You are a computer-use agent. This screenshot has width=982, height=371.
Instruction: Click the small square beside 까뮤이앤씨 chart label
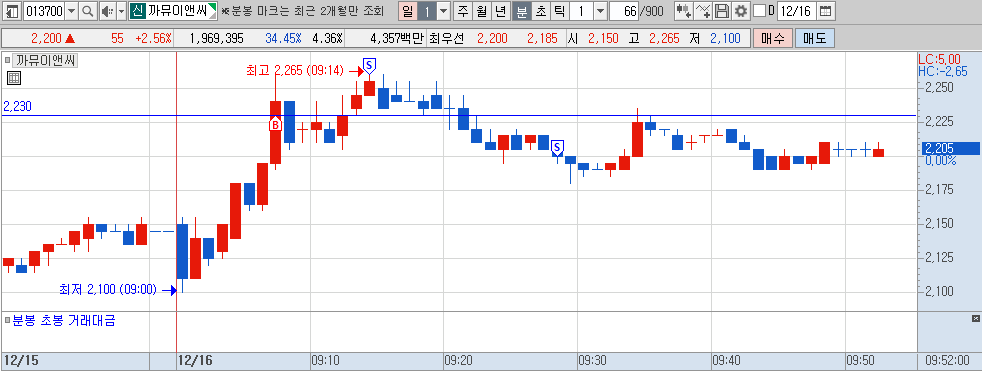pyautogui.click(x=8, y=60)
